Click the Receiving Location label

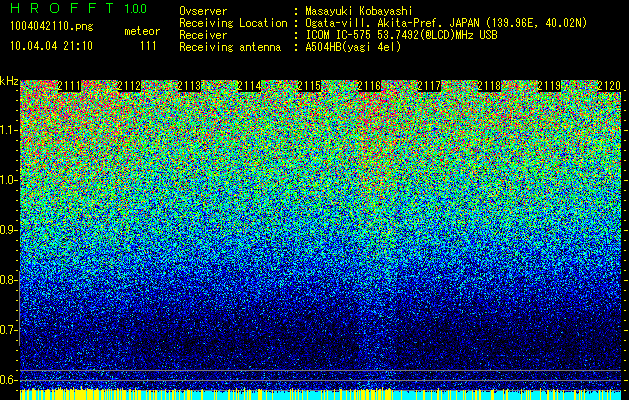coord(233,23)
